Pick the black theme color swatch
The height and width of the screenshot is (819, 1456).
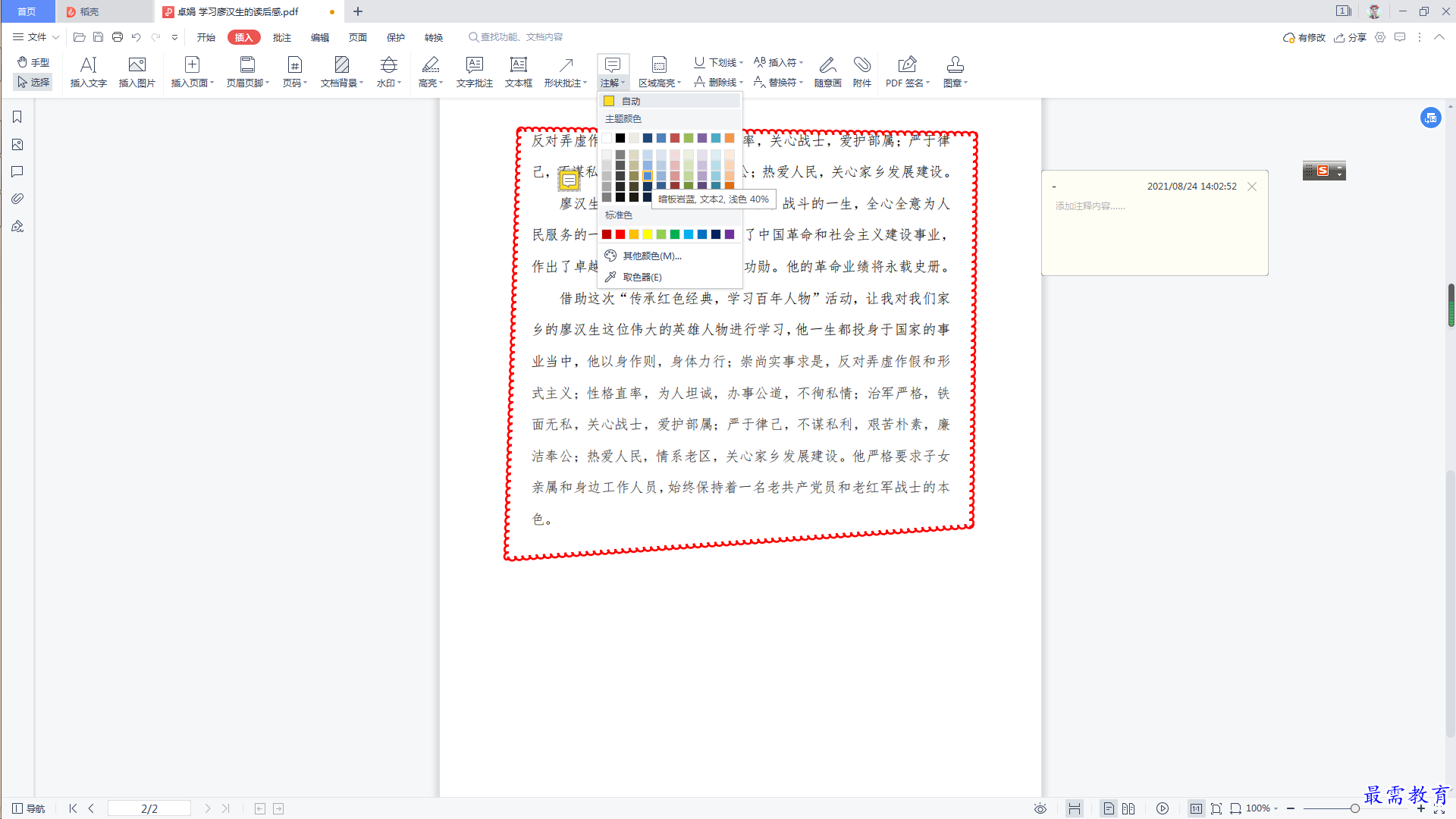coord(620,138)
